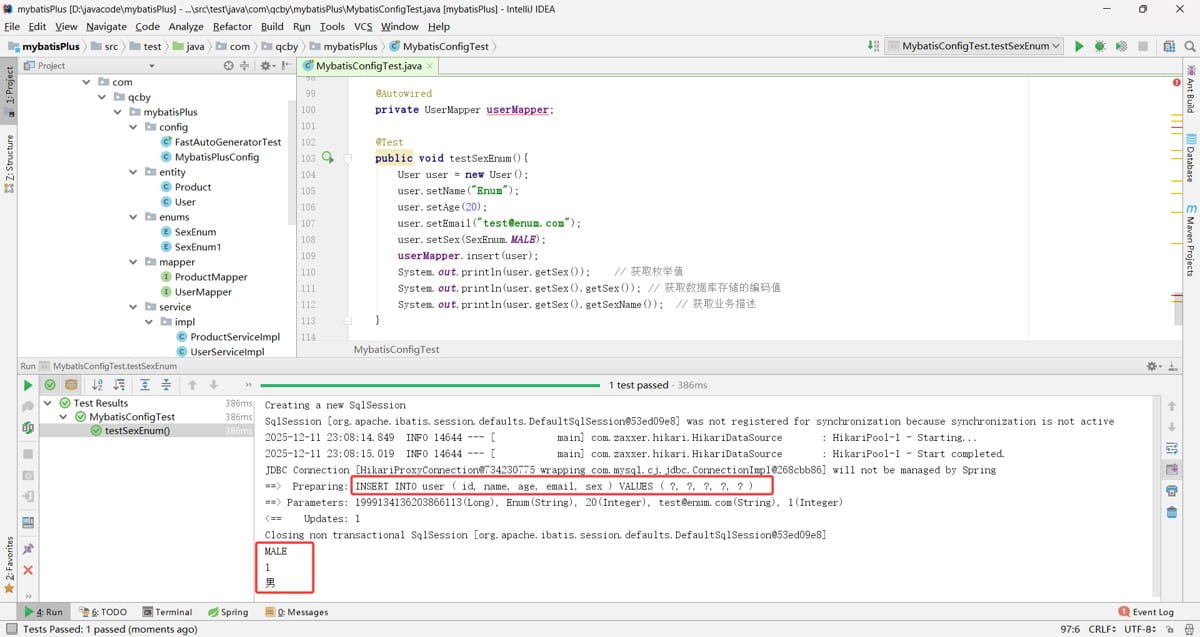Collapse the mapper package
Viewport: 1200px width, 637px height.
tap(134, 262)
